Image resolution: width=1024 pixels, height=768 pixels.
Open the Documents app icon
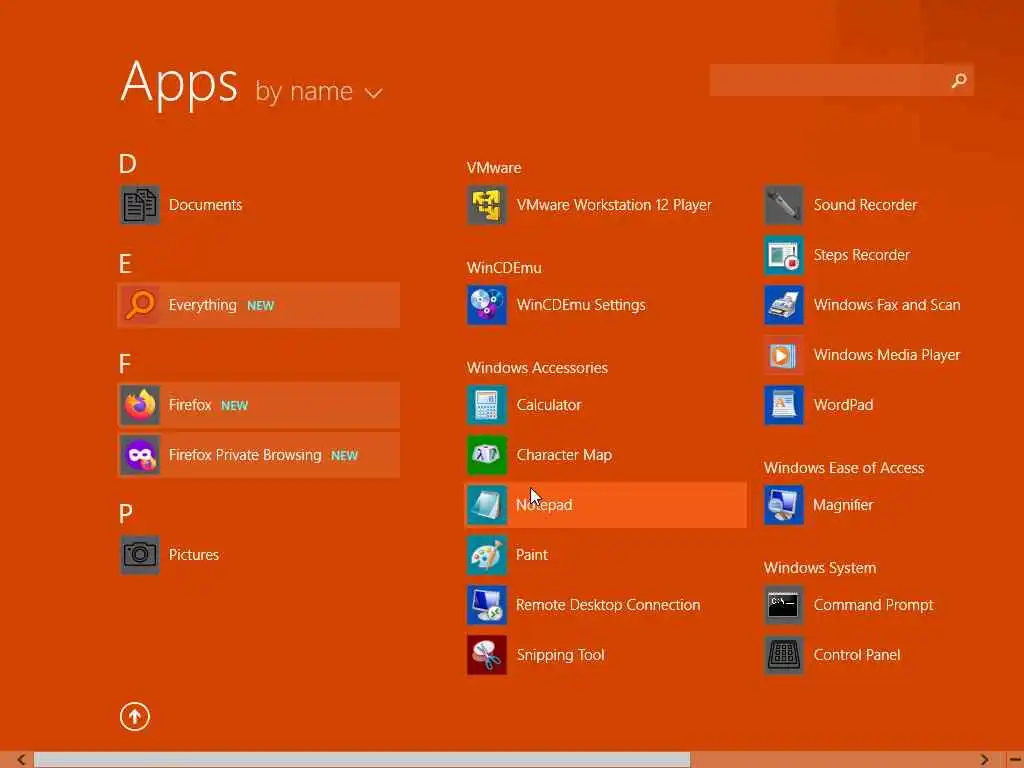(x=140, y=205)
